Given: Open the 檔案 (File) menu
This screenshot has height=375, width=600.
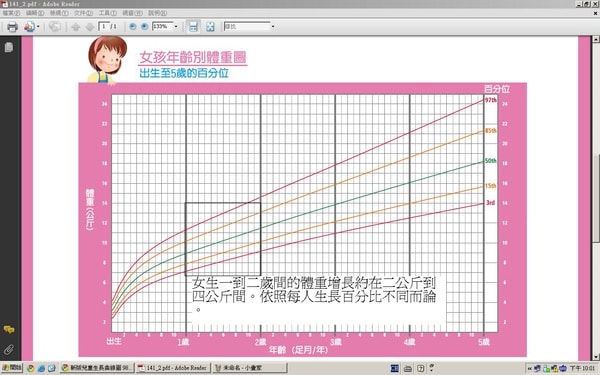Looking at the screenshot, I should tap(11, 13).
